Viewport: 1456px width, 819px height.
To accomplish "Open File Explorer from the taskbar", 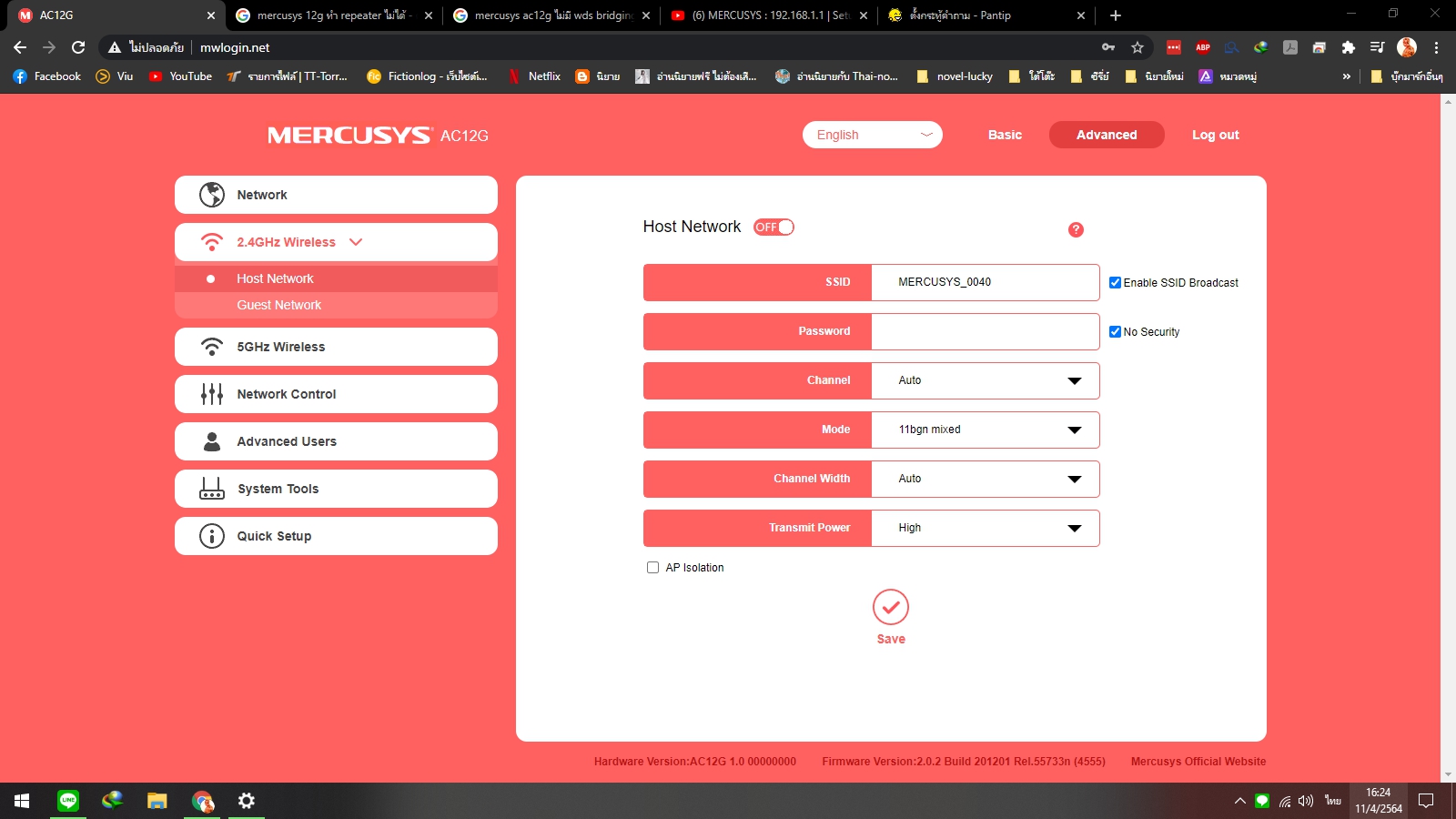I will 157,801.
